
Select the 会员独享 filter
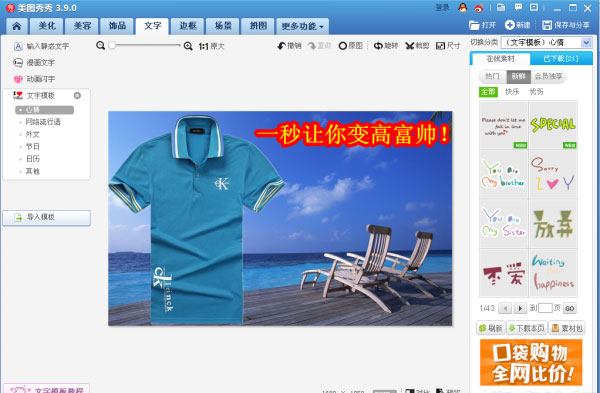pos(548,77)
